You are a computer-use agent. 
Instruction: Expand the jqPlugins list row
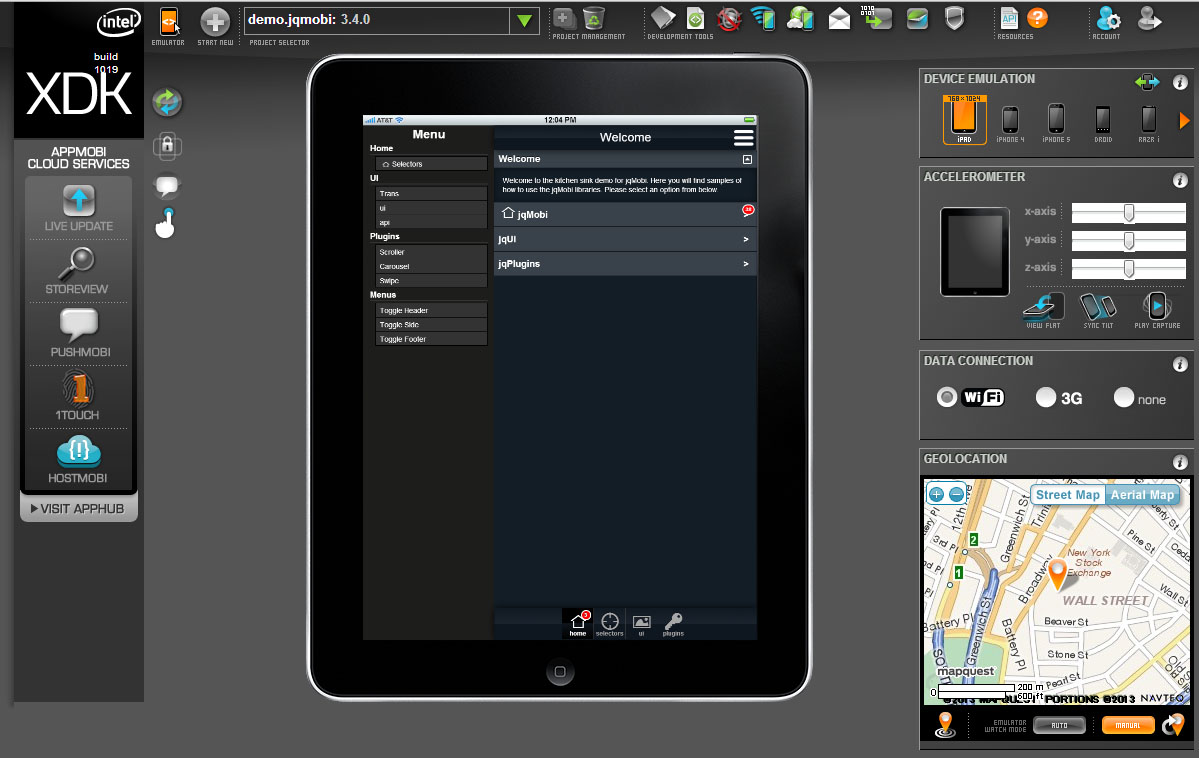tap(625, 264)
